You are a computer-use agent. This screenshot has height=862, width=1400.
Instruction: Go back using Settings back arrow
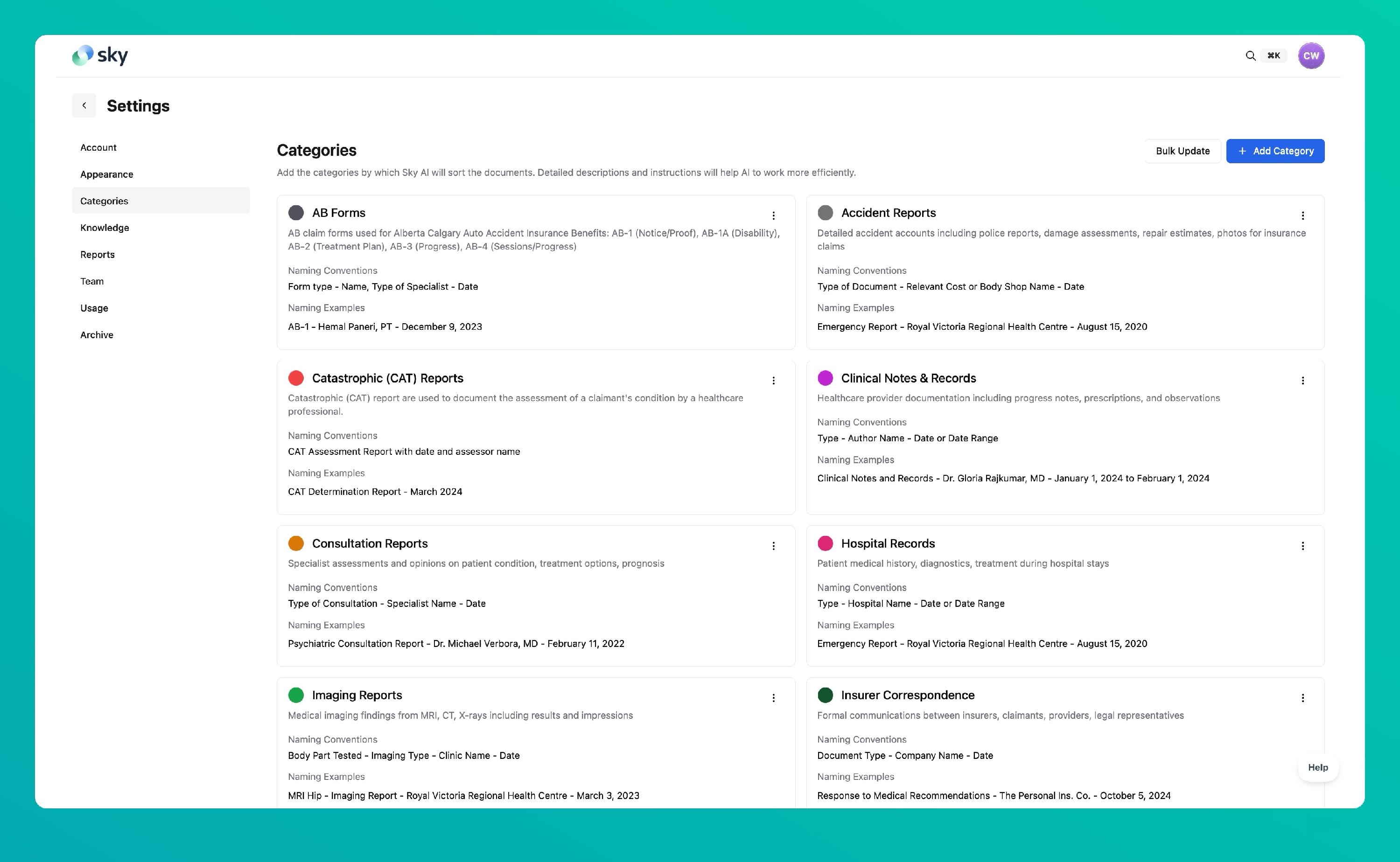tap(84, 105)
